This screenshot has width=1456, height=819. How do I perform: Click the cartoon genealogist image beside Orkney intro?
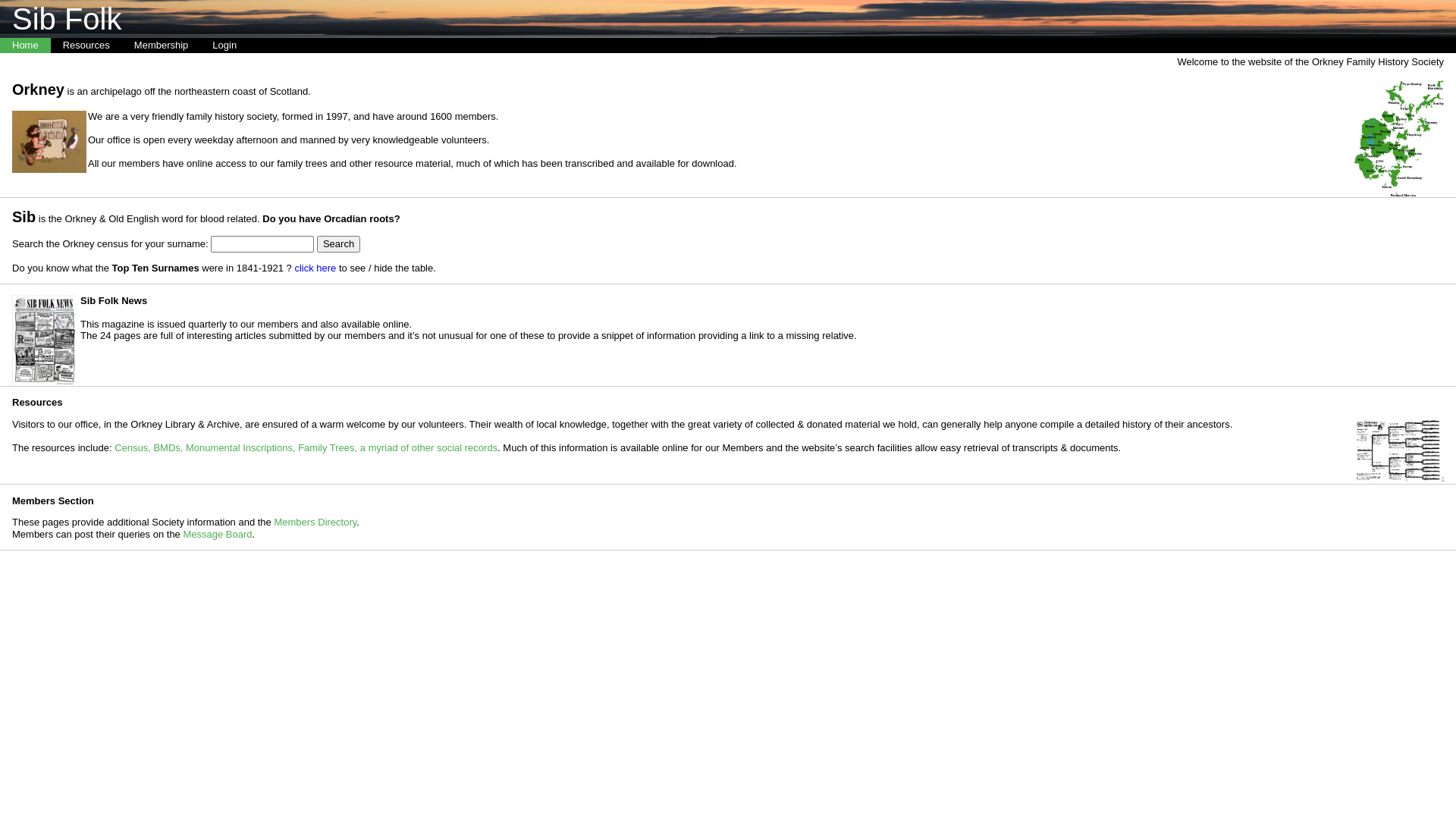(49, 142)
